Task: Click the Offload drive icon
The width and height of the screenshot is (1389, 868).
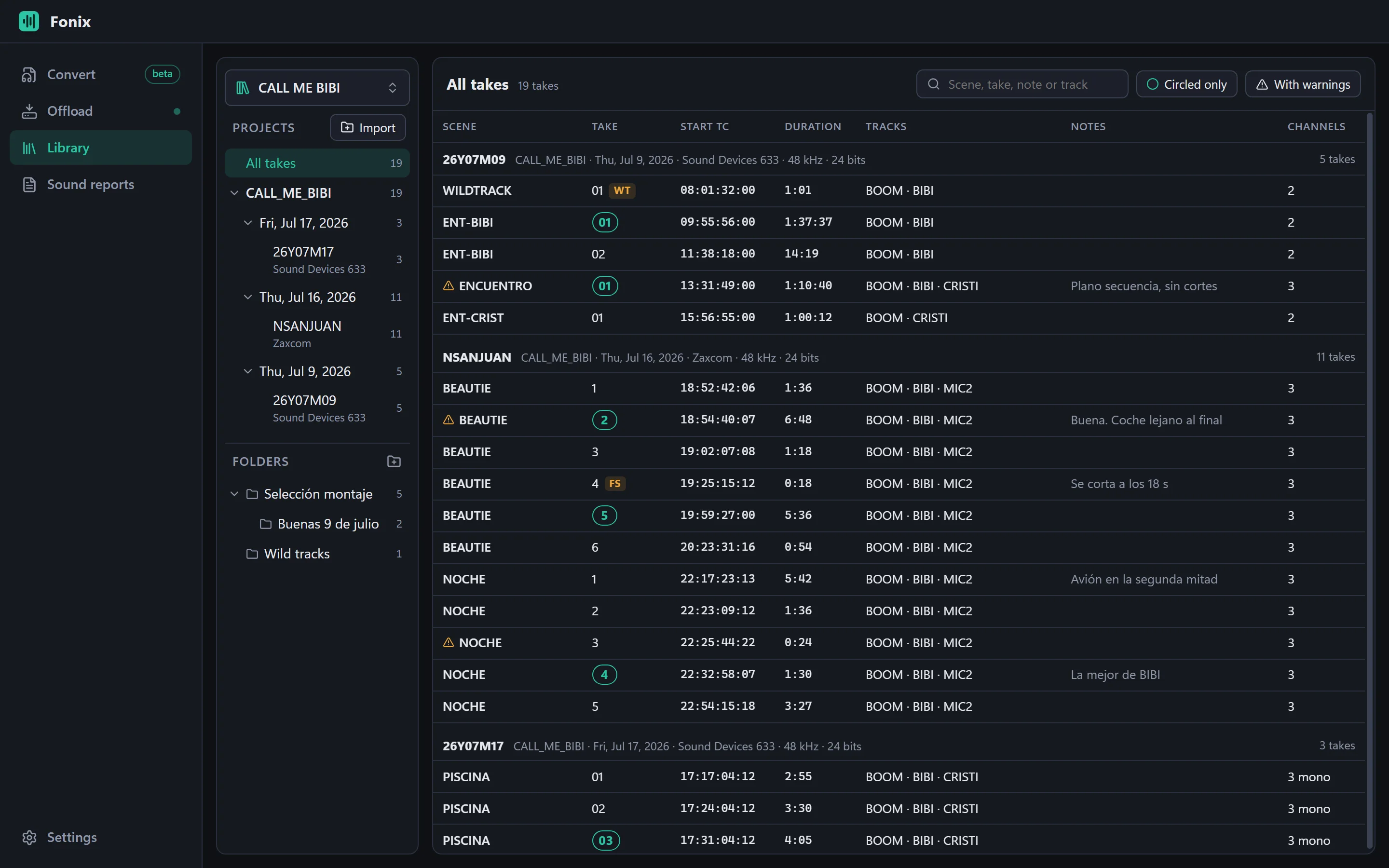Action: click(x=29, y=111)
